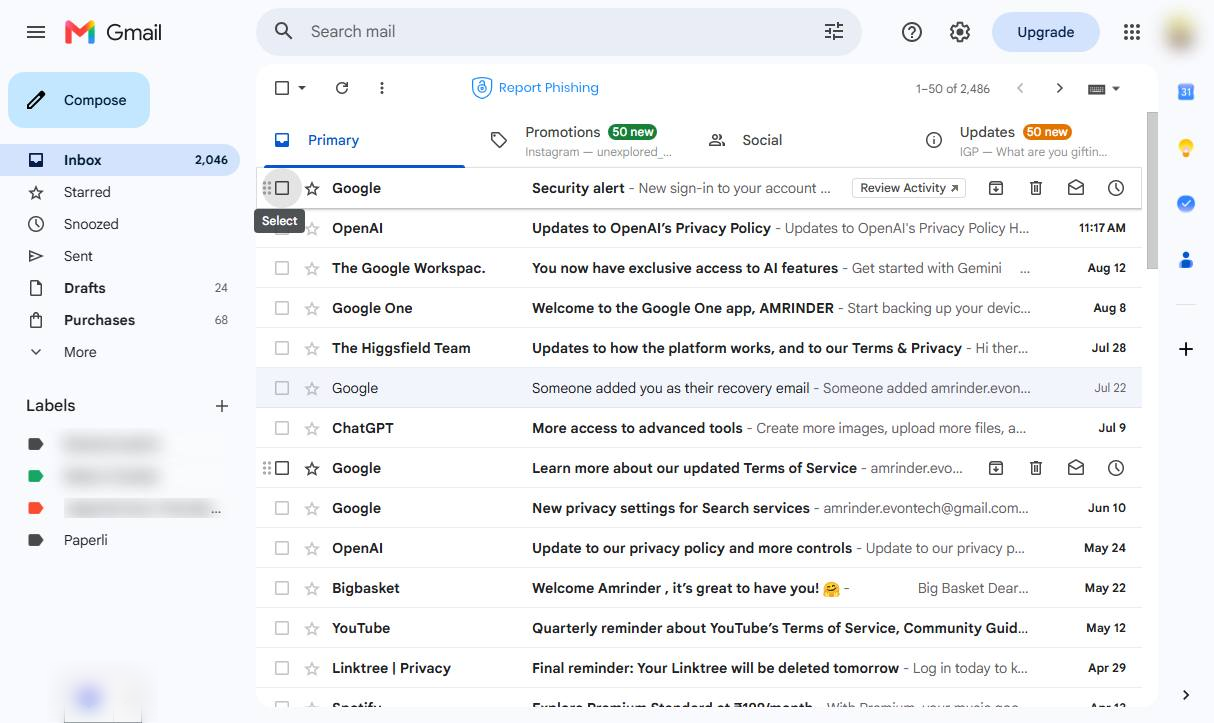The height and width of the screenshot is (723, 1214).
Task: Click Report Phishing
Action: [535, 88]
